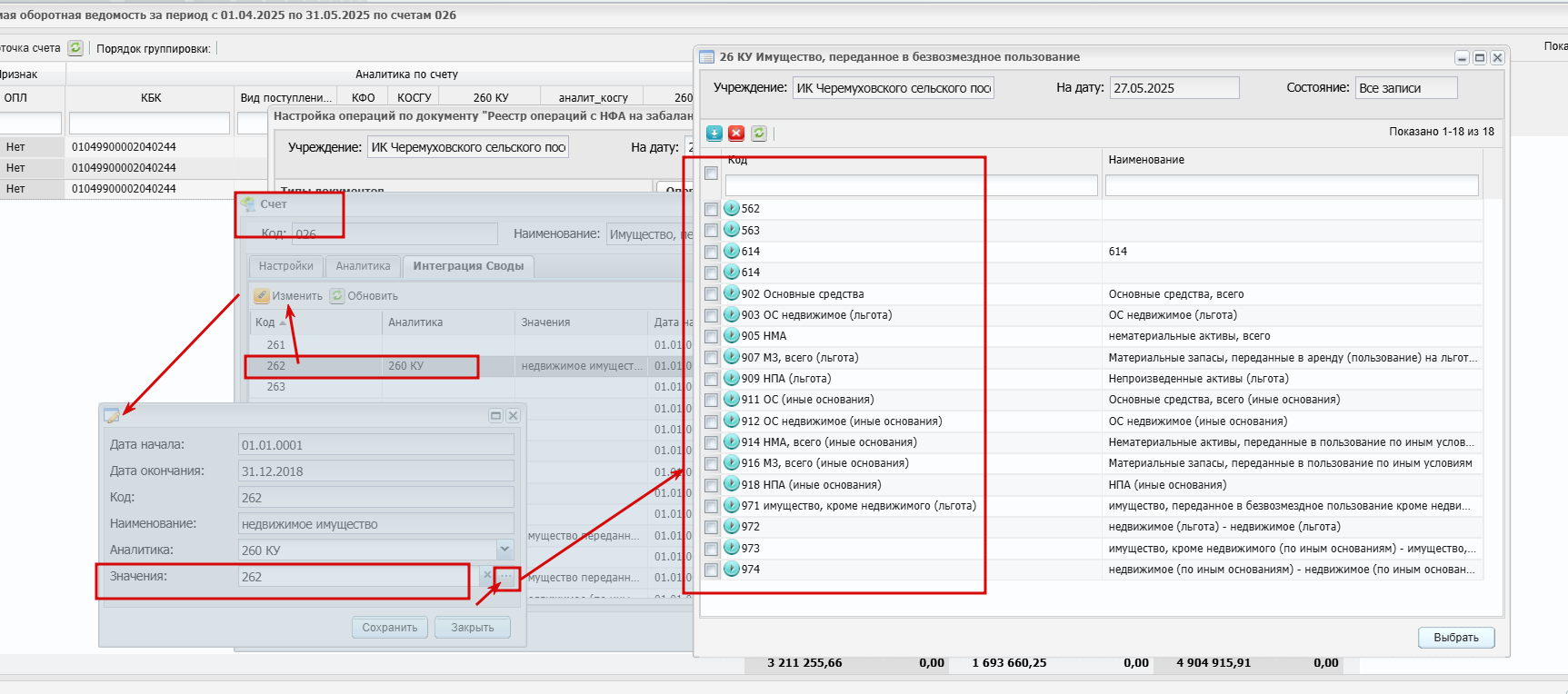Click the Дата начала field with 01.01.0001
Screen dimensions: 1568x694
tap(376, 444)
